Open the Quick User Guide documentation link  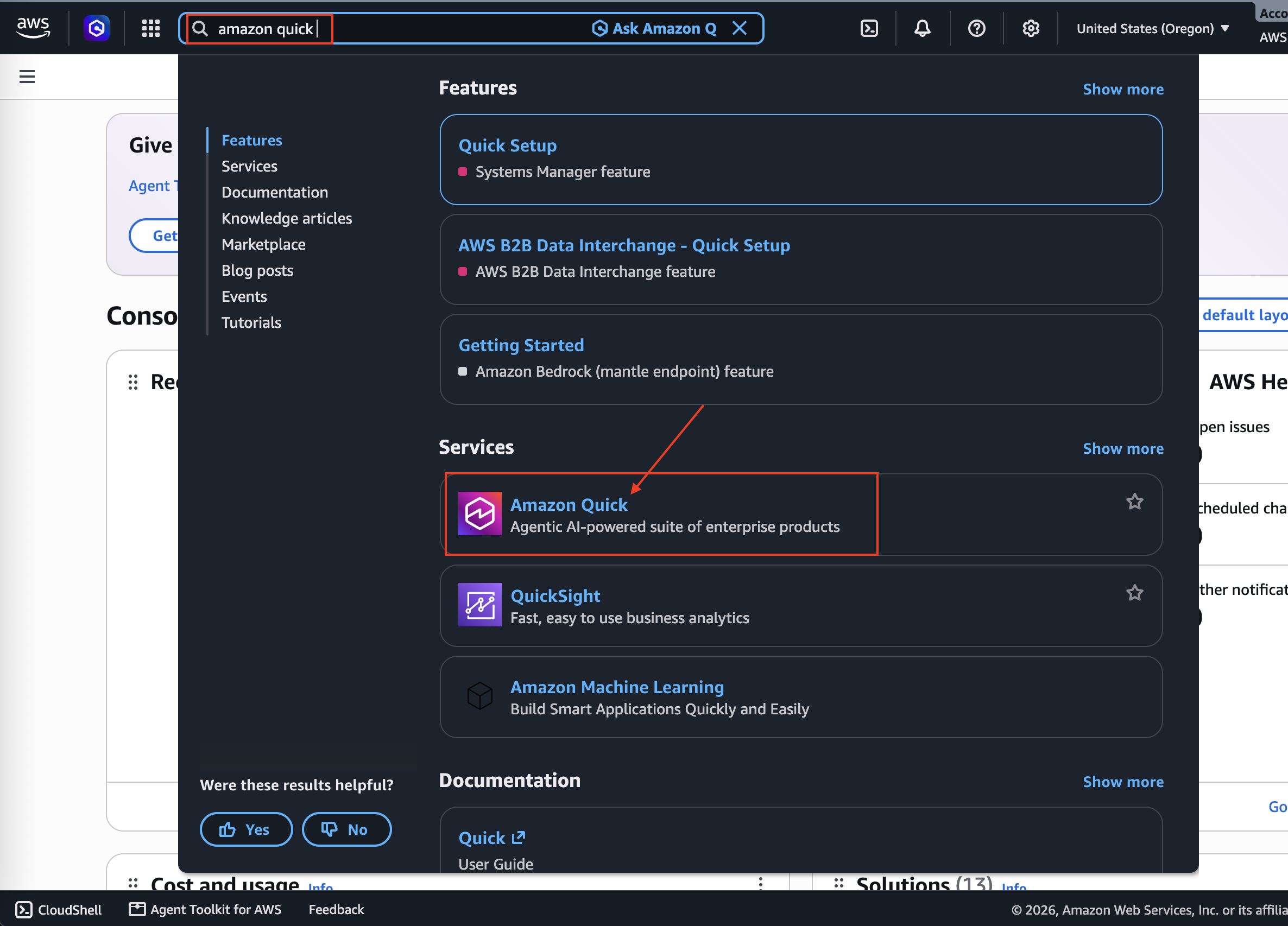pos(492,838)
